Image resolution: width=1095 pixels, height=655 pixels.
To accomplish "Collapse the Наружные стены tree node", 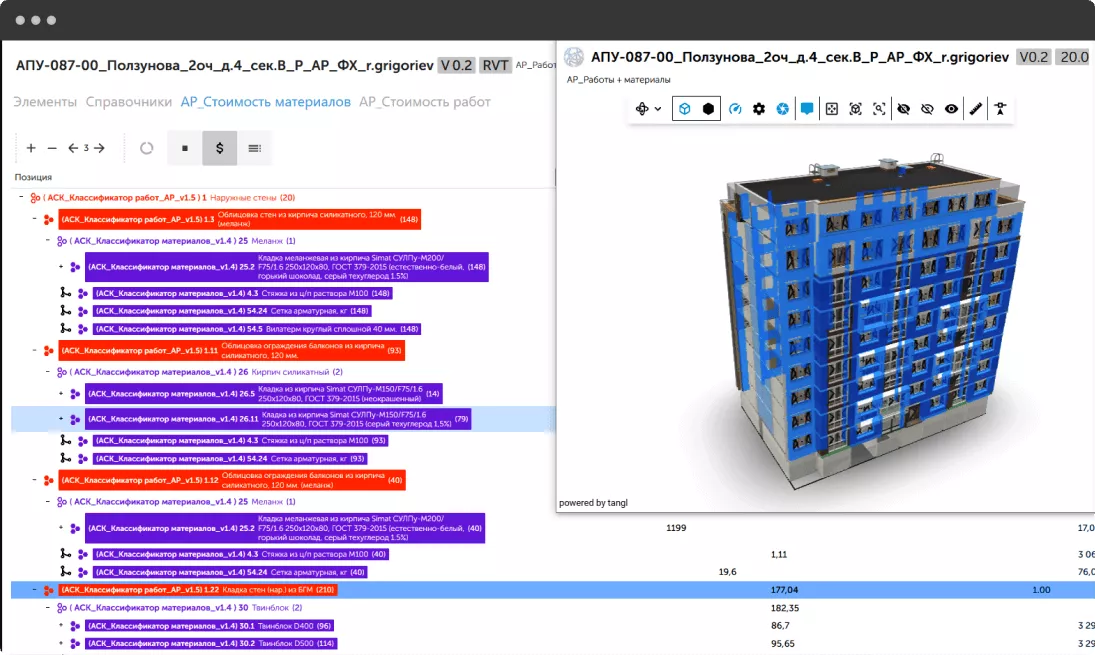I will pyautogui.click(x=22, y=198).
